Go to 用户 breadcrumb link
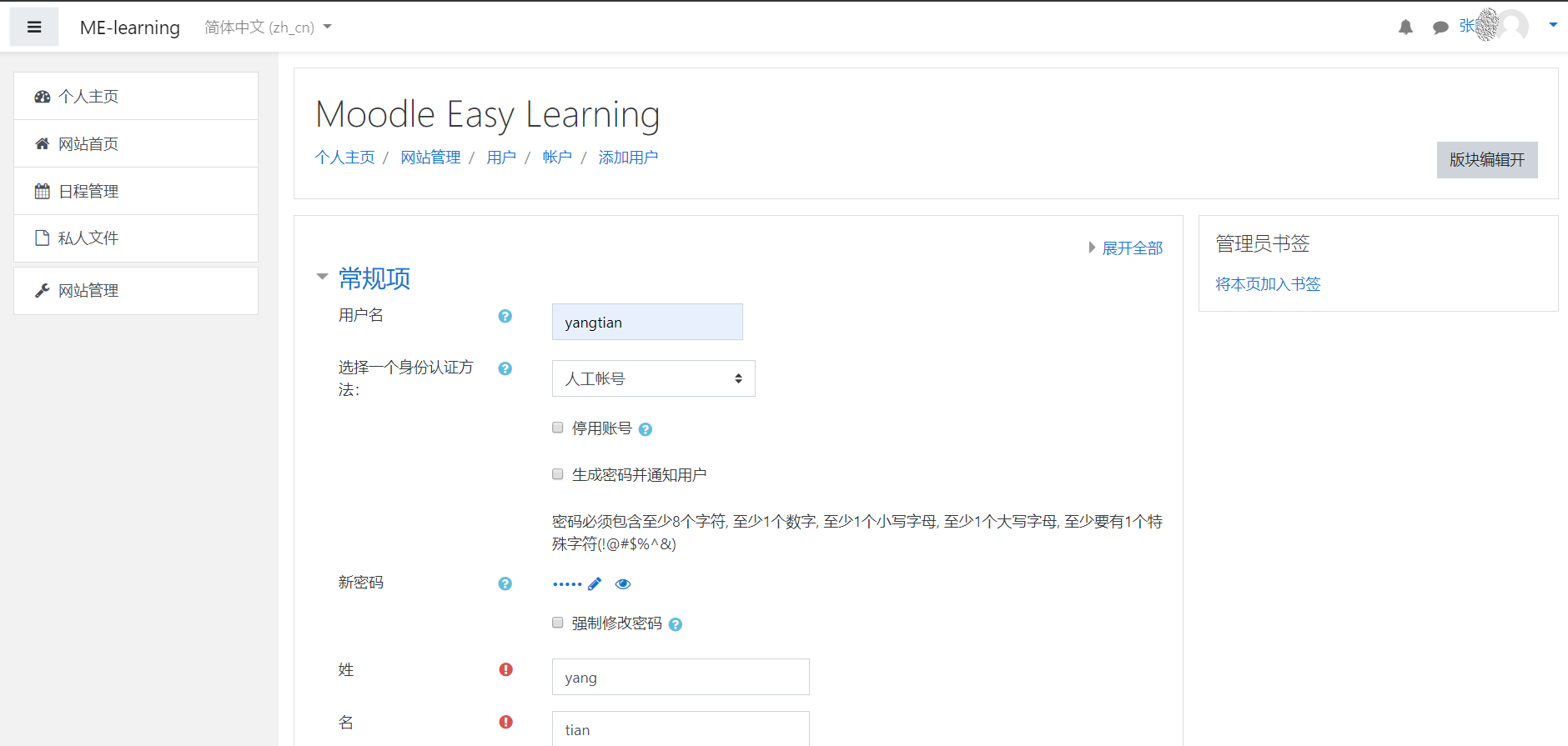The width and height of the screenshot is (1568, 746). [501, 158]
